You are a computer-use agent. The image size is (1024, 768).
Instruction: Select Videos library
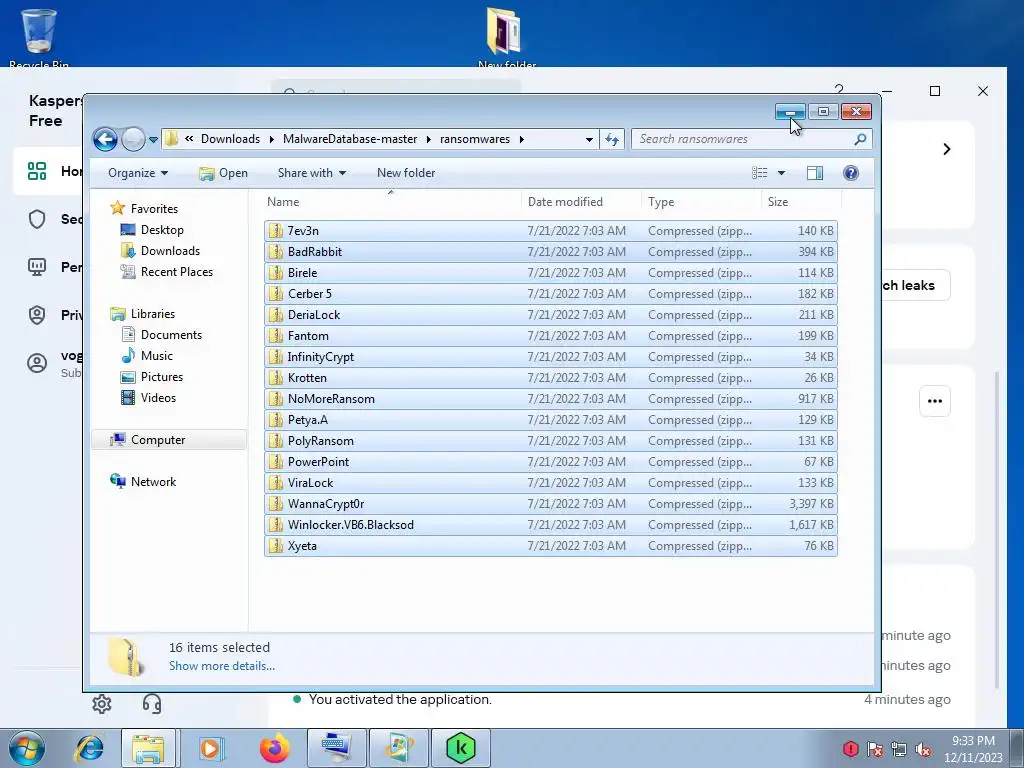158,398
